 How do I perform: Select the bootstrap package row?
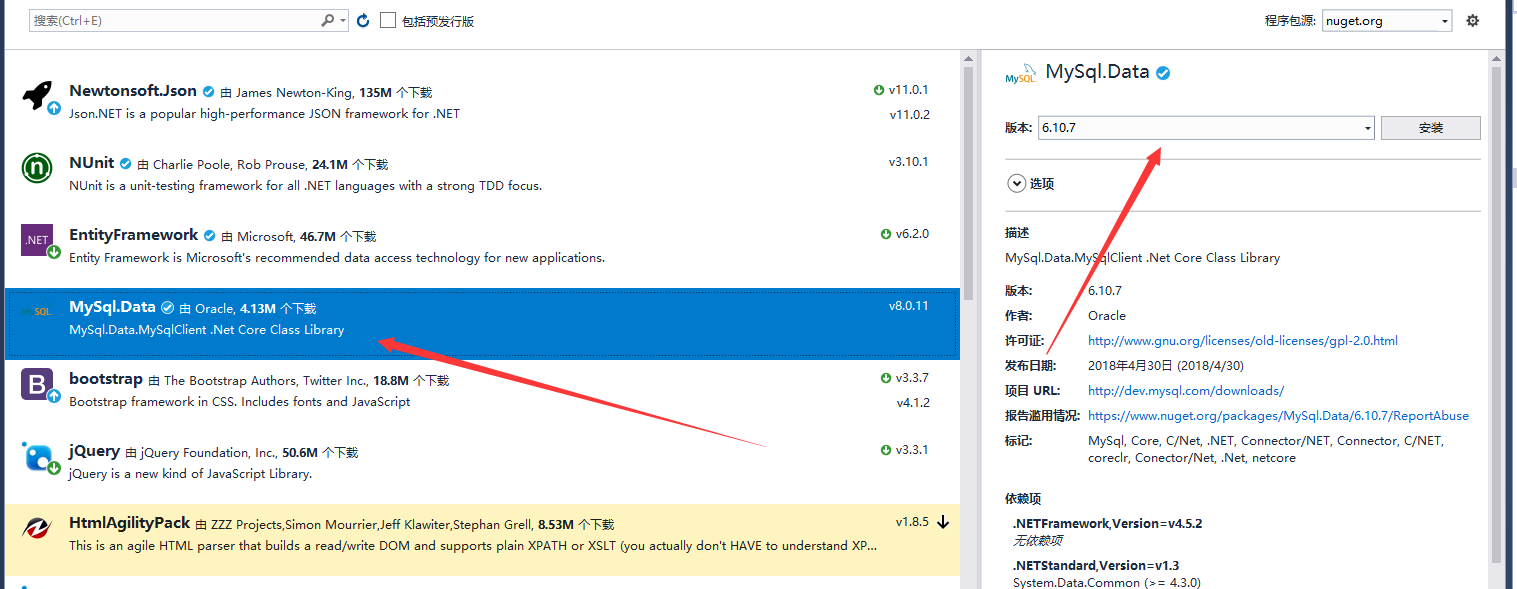482,396
